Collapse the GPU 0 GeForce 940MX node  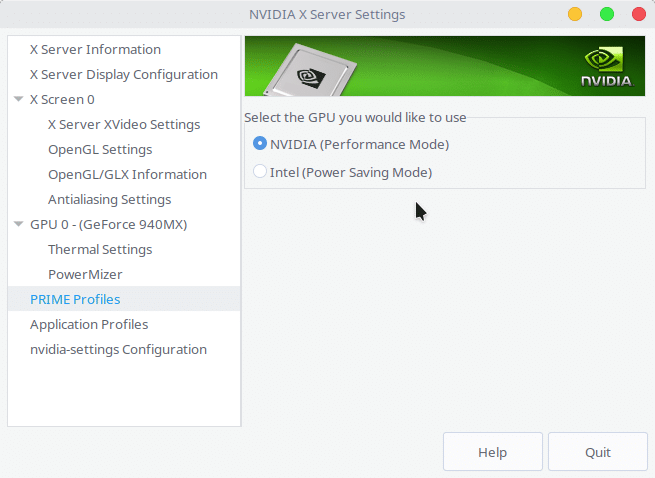(x=18, y=224)
